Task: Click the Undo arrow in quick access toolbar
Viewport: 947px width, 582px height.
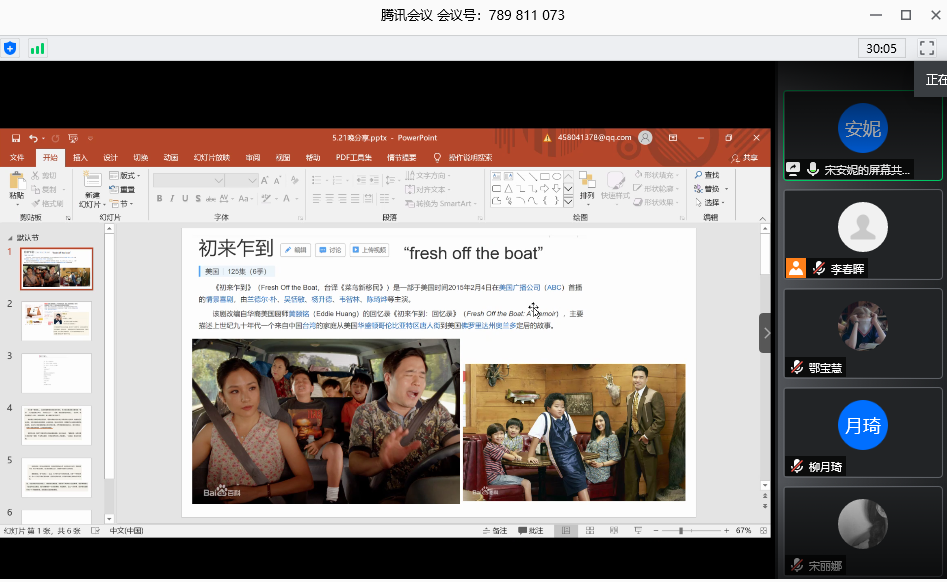Action: [x=33, y=138]
